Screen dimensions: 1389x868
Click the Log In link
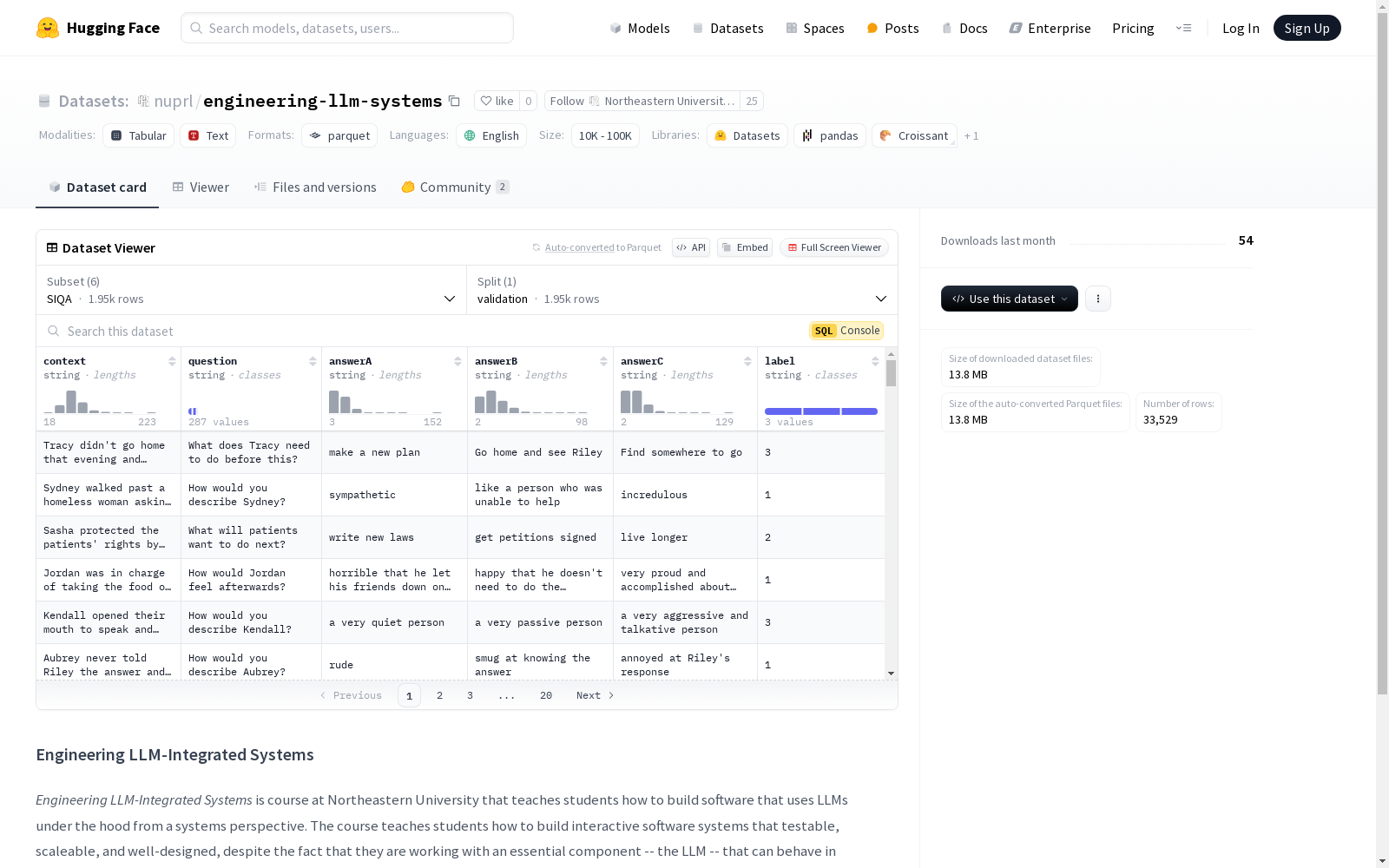[x=1241, y=28]
